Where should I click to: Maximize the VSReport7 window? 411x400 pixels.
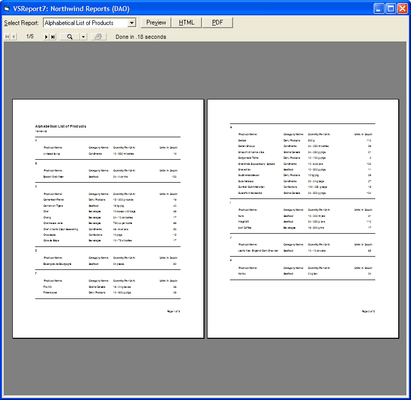390,9
